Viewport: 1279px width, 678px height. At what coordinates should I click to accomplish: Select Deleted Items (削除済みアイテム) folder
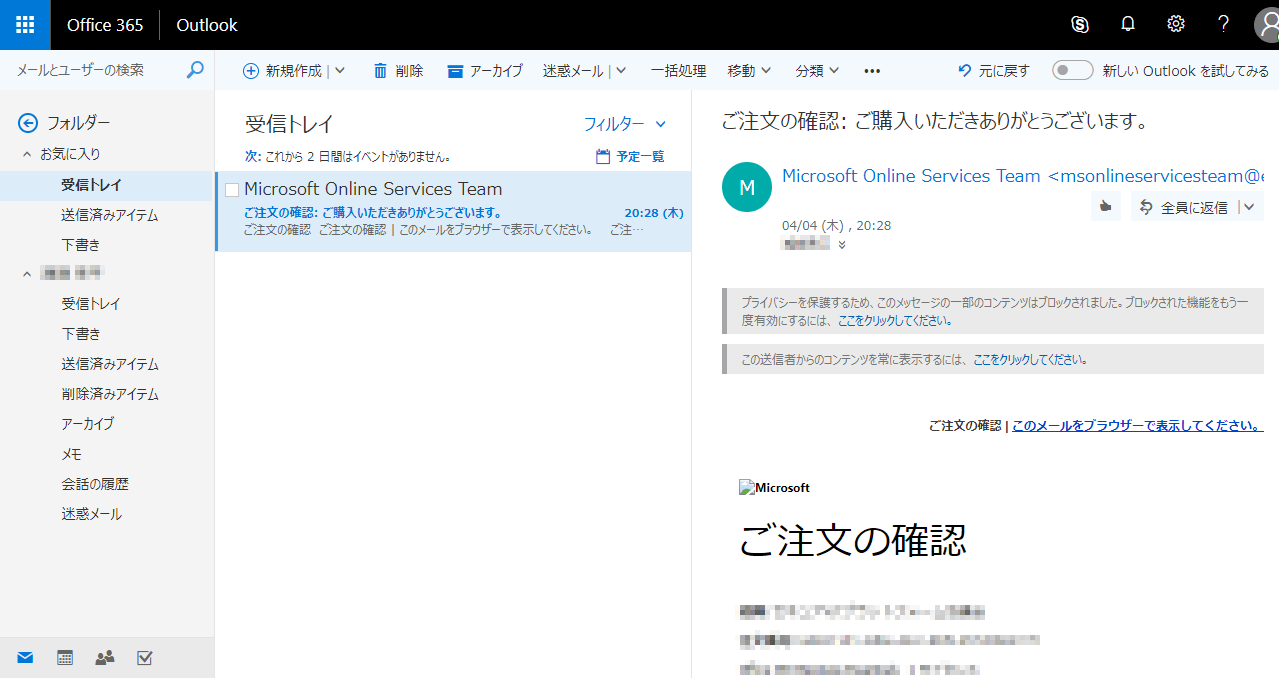point(107,394)
